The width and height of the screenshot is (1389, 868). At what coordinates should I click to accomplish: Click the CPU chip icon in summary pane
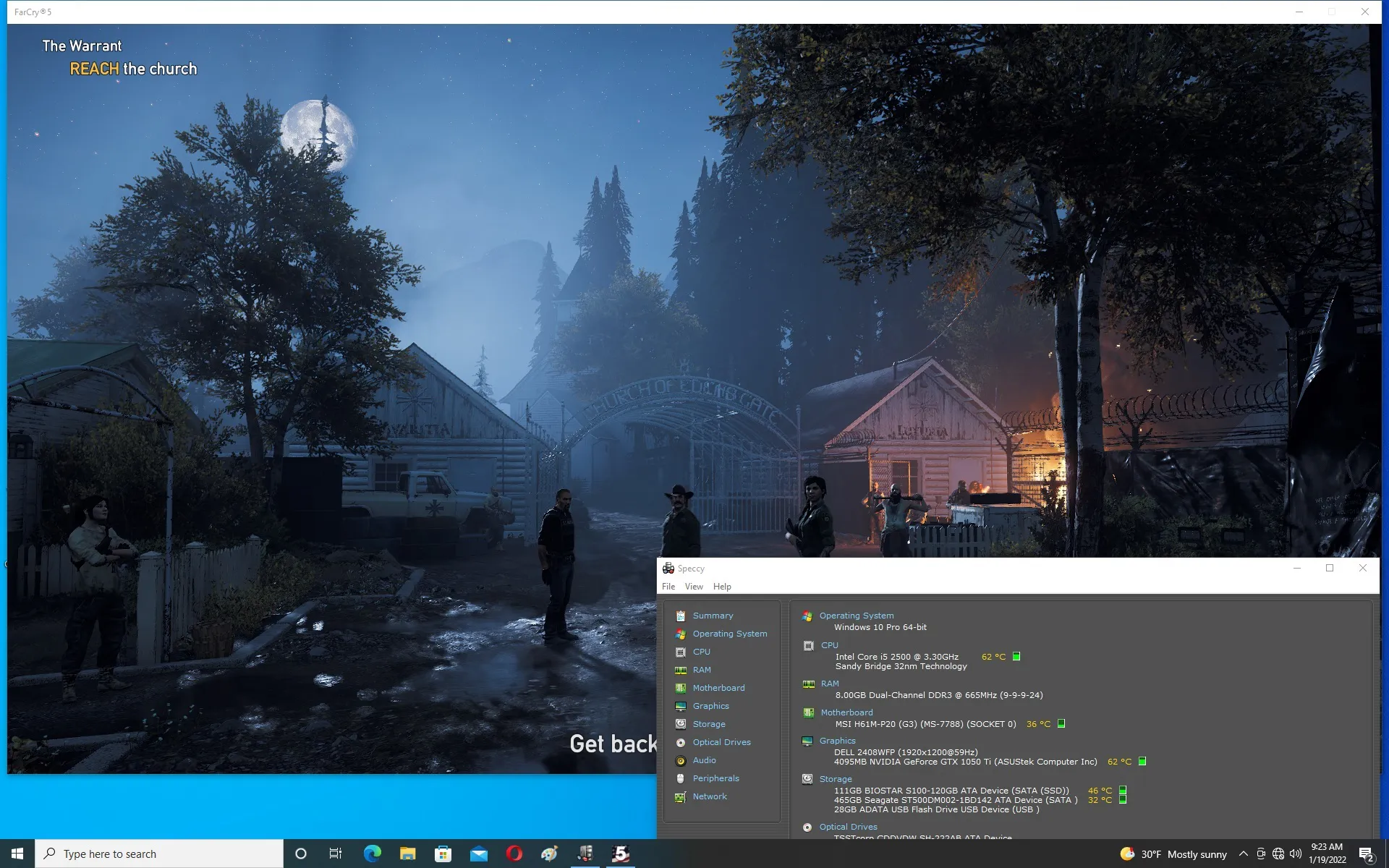click(808, 645)
